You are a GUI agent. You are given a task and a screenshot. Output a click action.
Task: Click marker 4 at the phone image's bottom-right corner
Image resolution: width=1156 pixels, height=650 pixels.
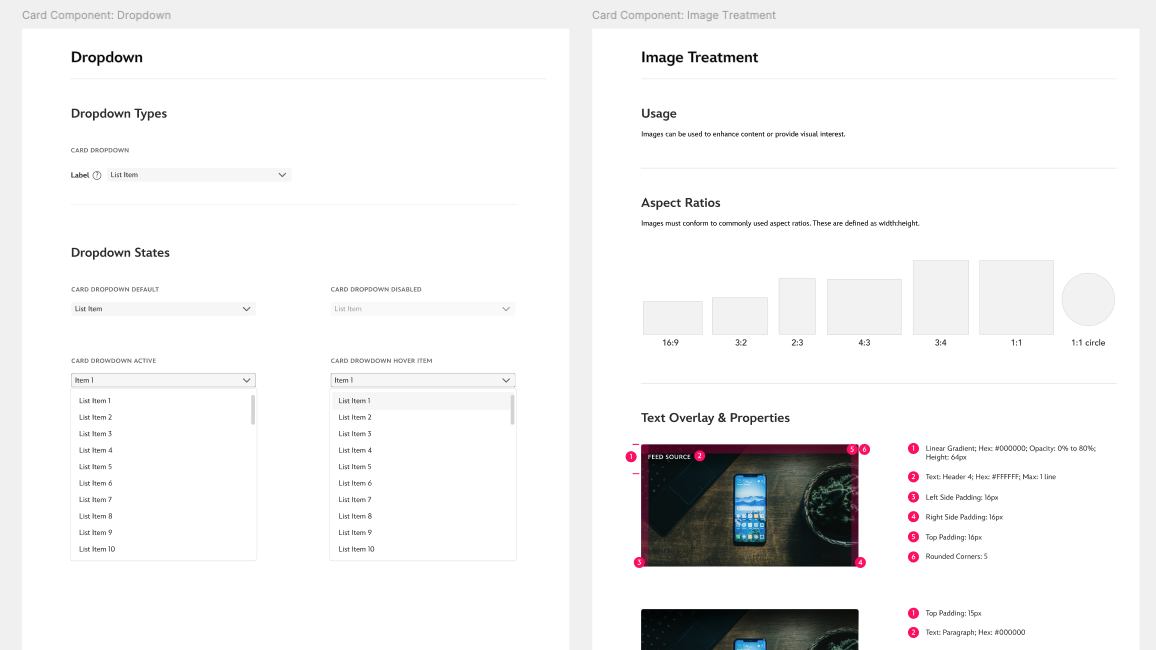pyautogui.click(x=860, y=563)
